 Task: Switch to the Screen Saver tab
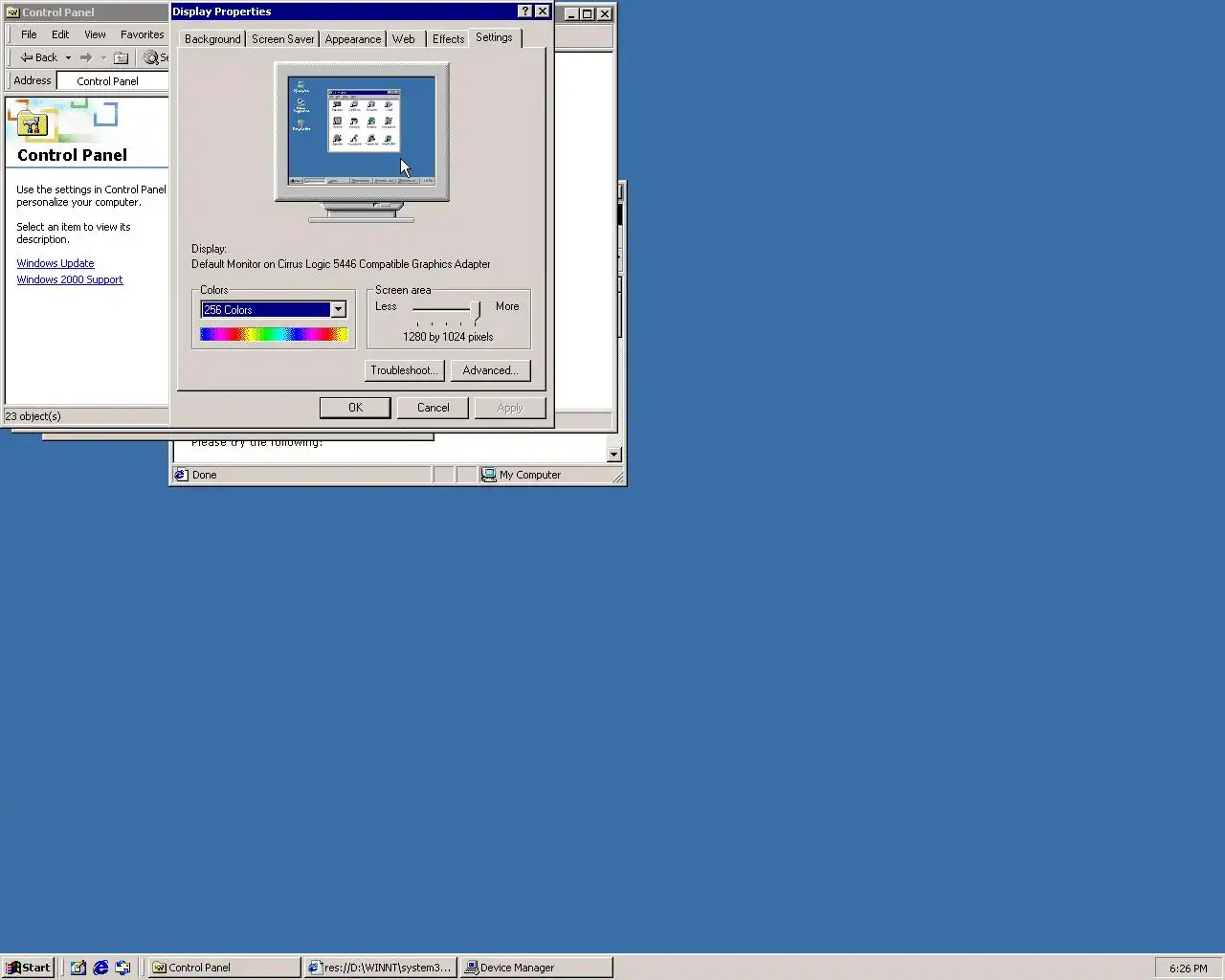[x=282, y=39]
